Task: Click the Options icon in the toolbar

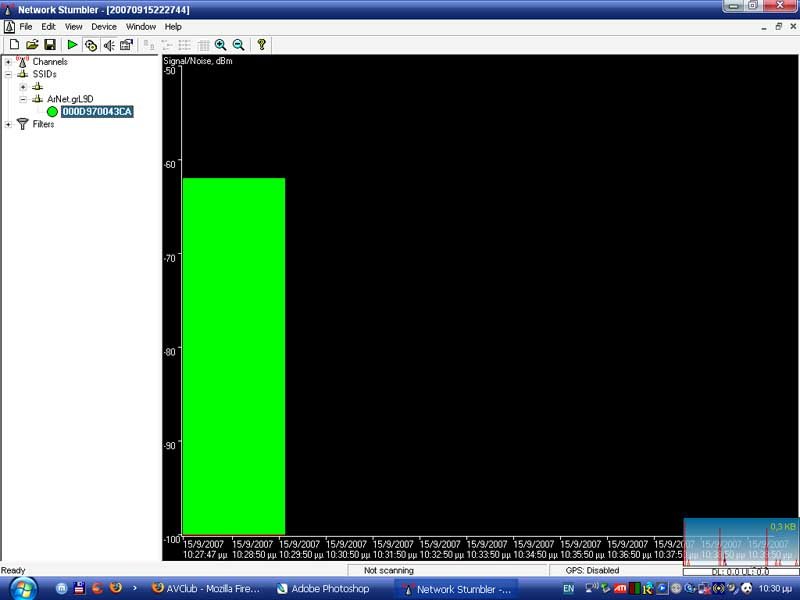Action: (x=127, y=45)
